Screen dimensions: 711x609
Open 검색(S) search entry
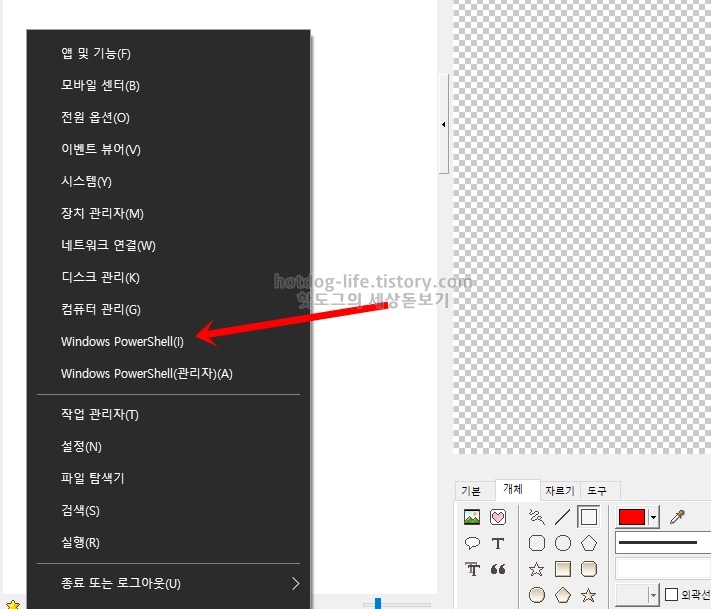(169, 511)
